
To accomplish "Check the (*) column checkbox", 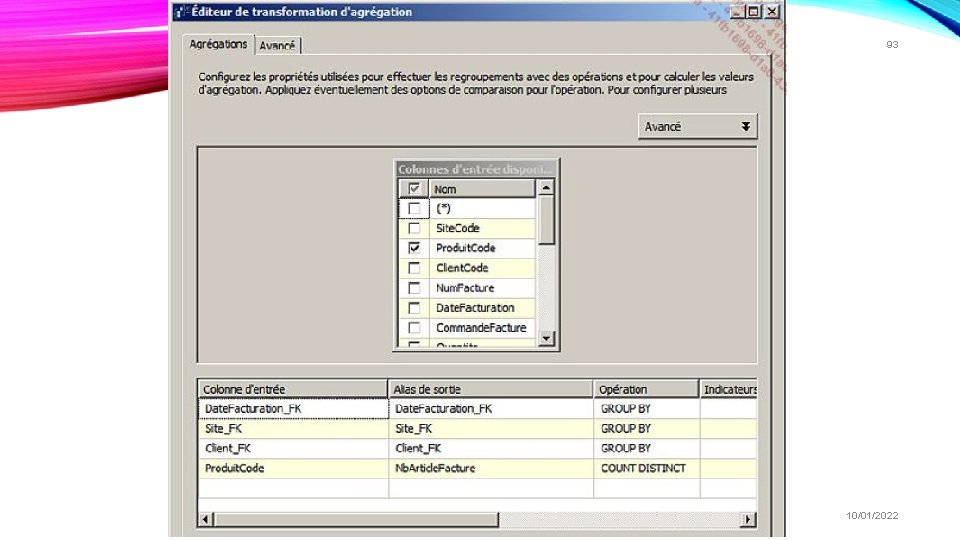I will pyautogui.click(x=414, y=208).
